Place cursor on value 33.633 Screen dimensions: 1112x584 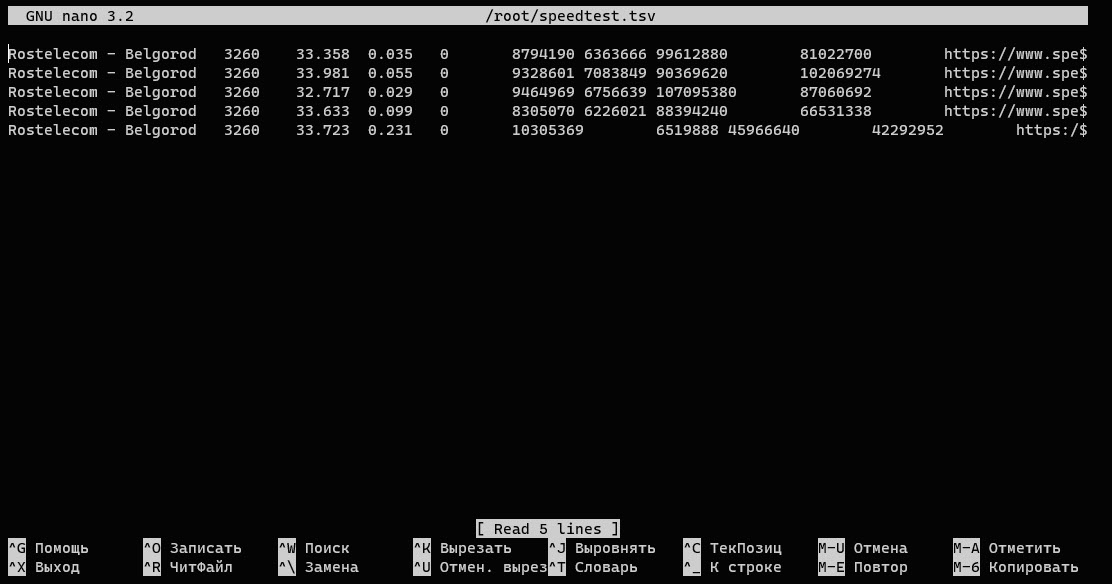pos(323,111)
